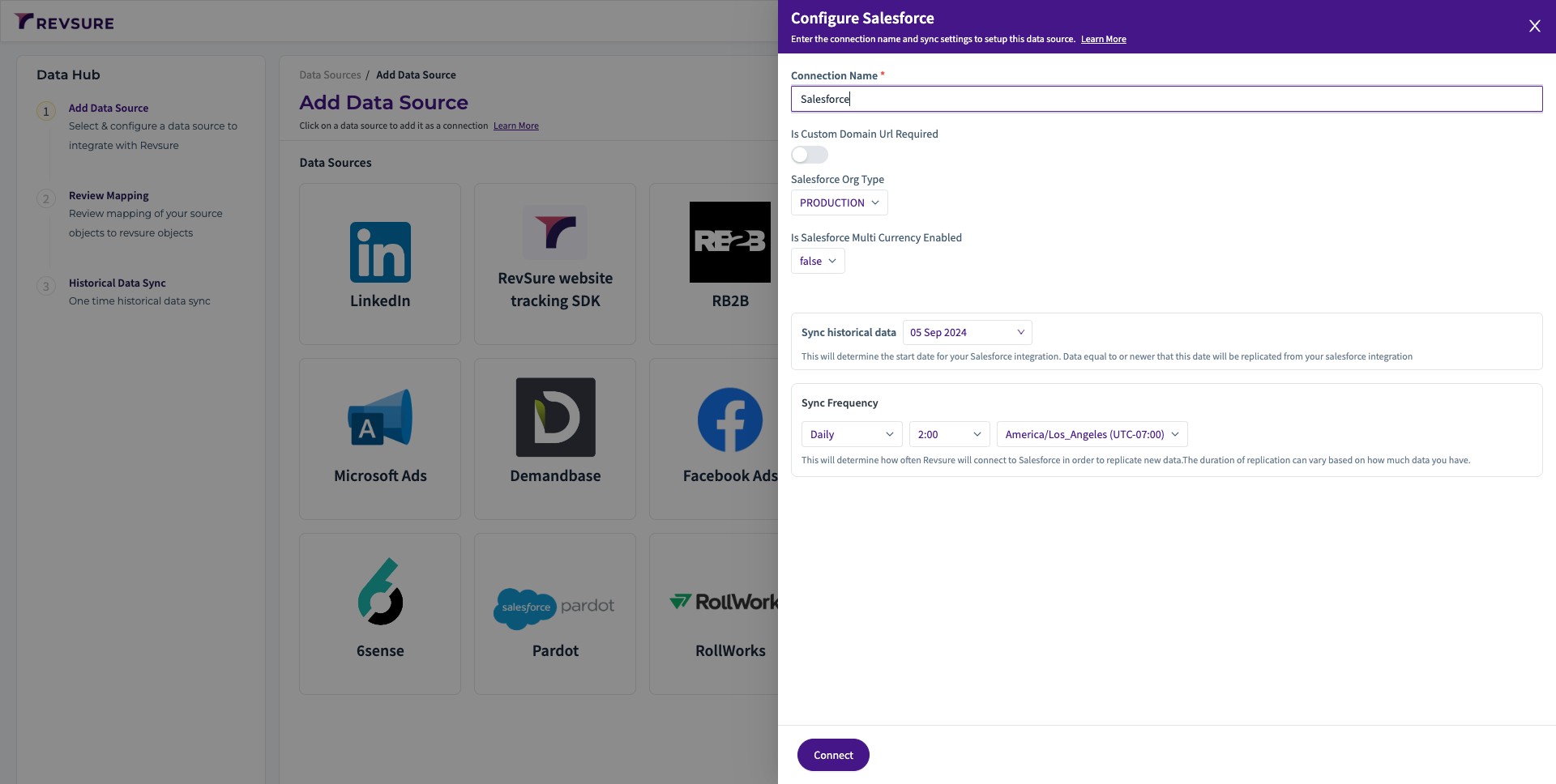Open the Salesforce Org Type PRODUCTION dropdown
This screenshot has height=784, width=1556.
(839, 202)
